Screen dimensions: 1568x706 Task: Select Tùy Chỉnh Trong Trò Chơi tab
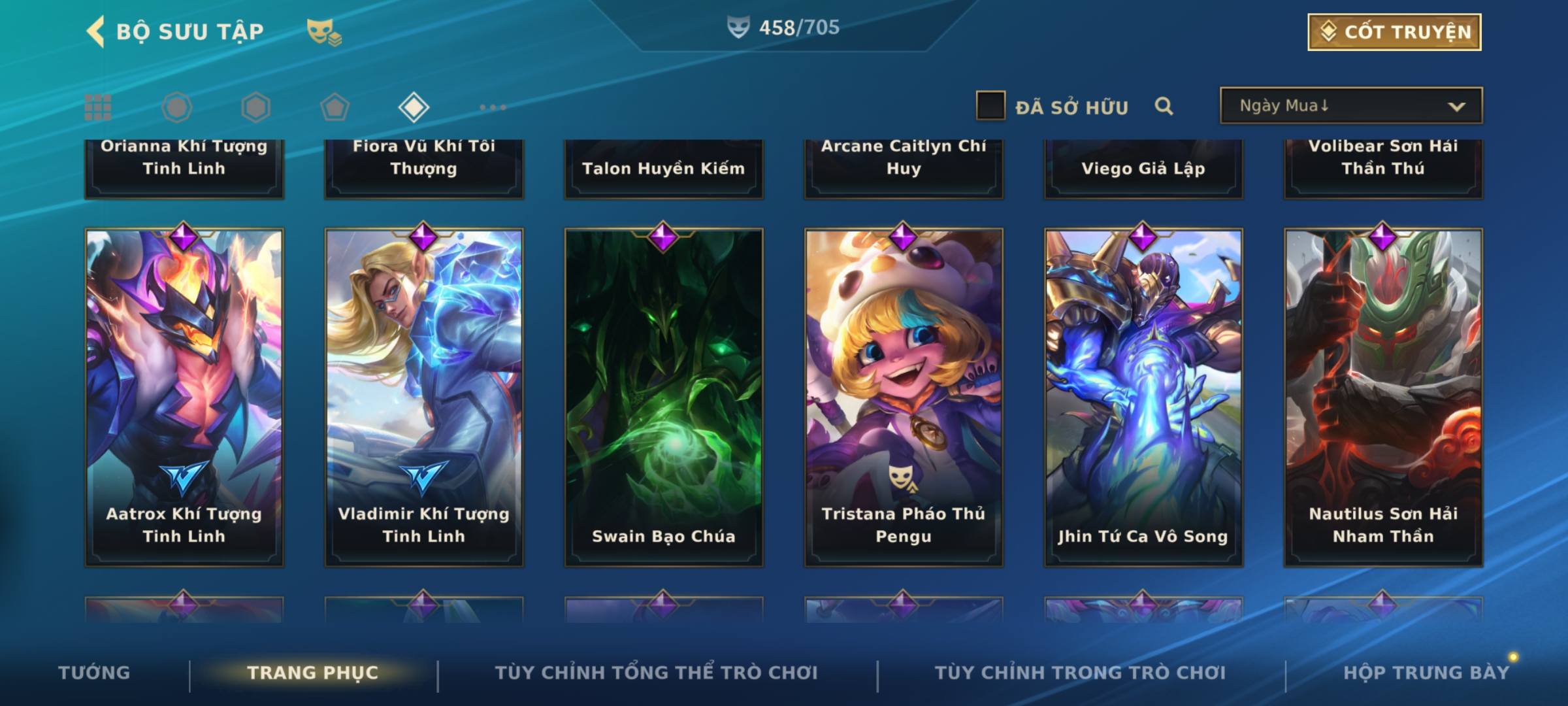point(1080,673)
